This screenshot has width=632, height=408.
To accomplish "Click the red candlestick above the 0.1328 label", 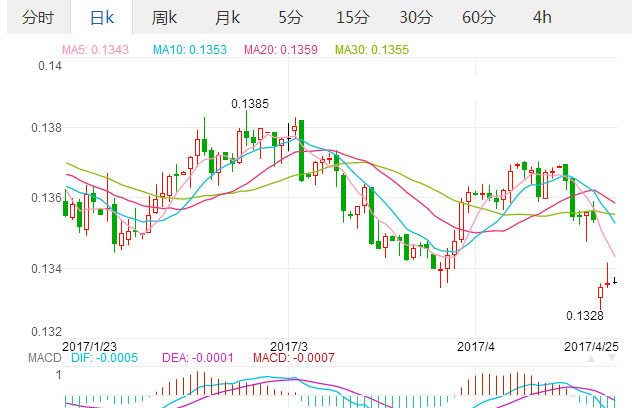I will point(601,293).
